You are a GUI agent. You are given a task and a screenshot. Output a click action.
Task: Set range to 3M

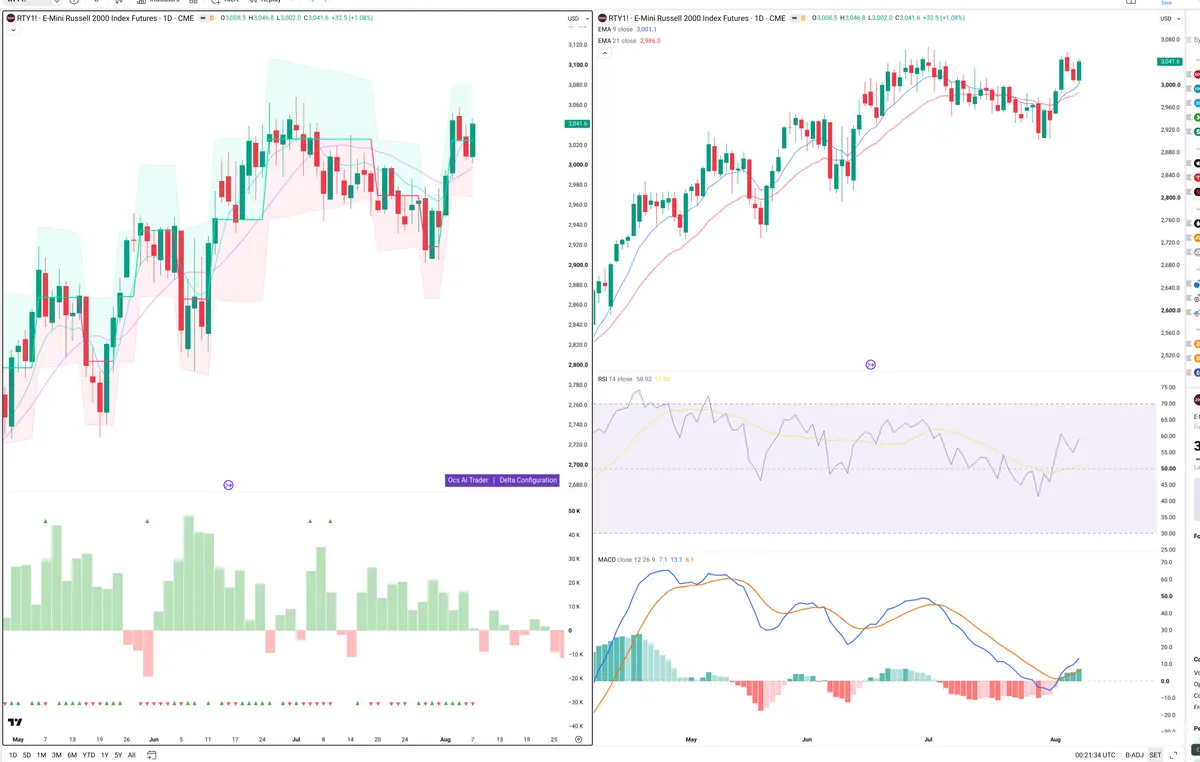(56, 755)
